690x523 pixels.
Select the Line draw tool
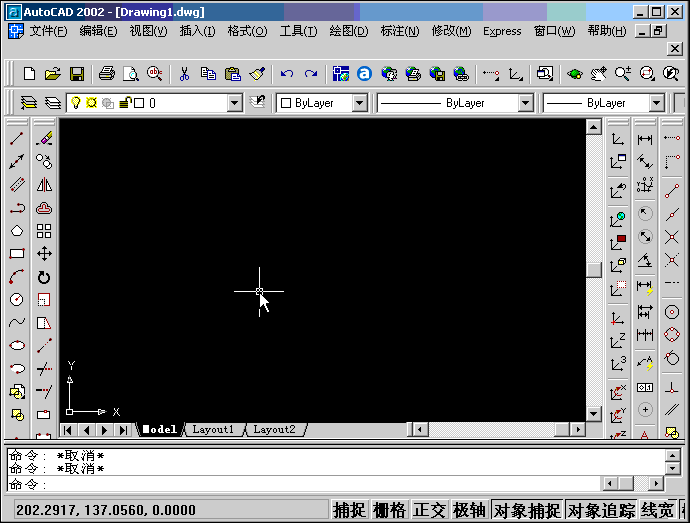17,138
